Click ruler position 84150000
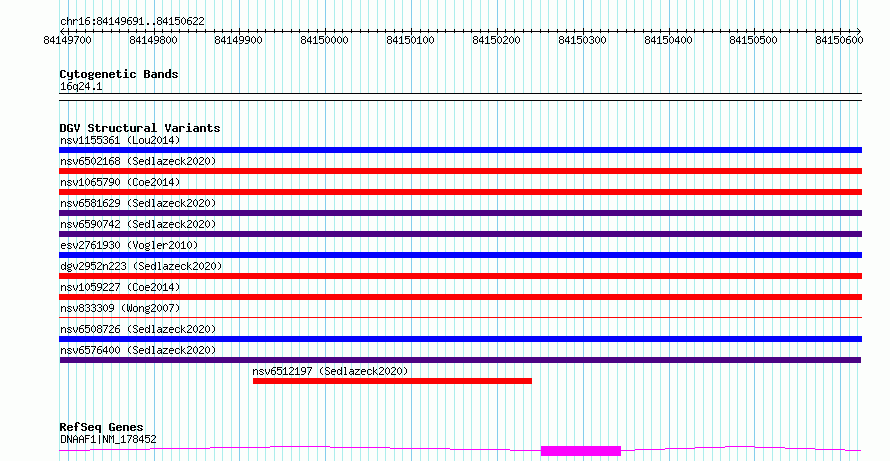This screenshot has height=461, width=890. pyautogui.click(x=324, y=40)
